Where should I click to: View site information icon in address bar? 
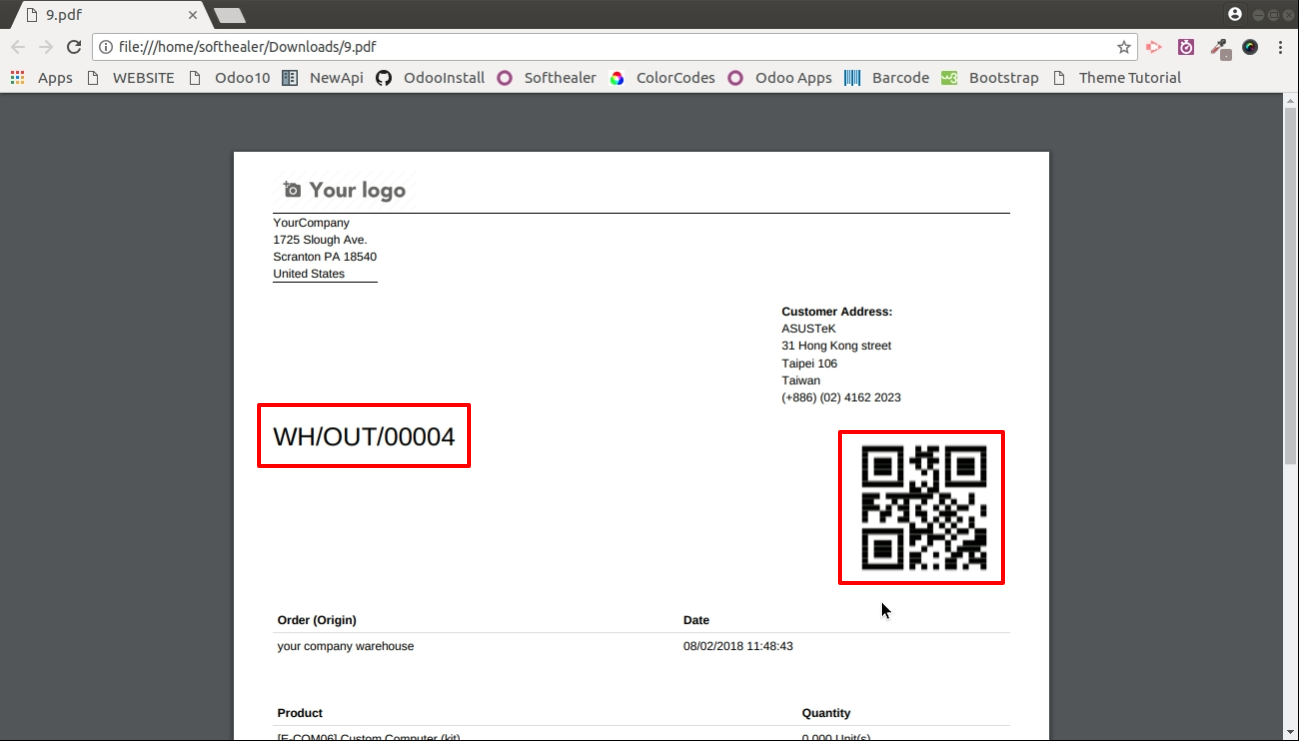(106, 47)
